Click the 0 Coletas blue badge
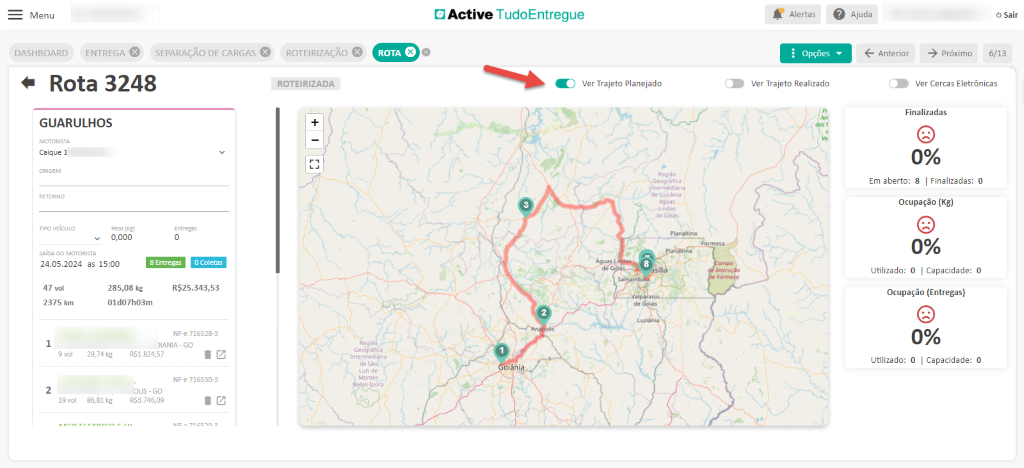 point(208,262)
